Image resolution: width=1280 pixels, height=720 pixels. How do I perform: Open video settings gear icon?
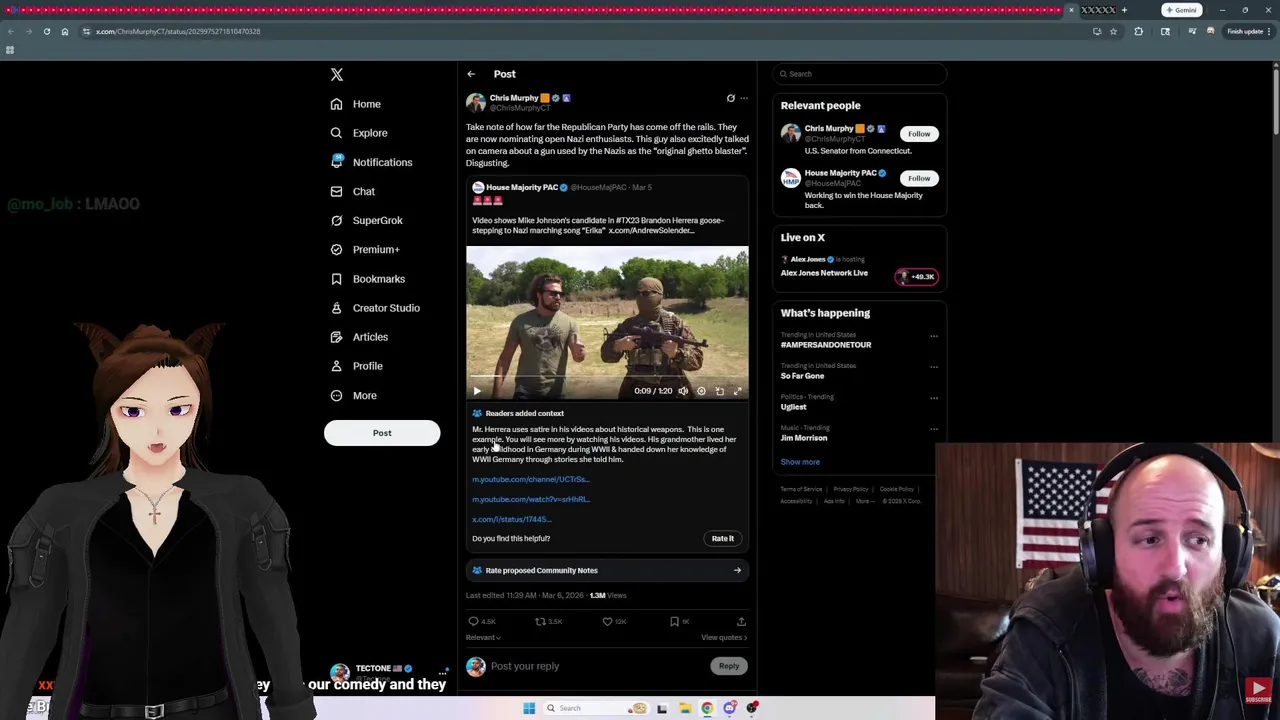[701, 391]
